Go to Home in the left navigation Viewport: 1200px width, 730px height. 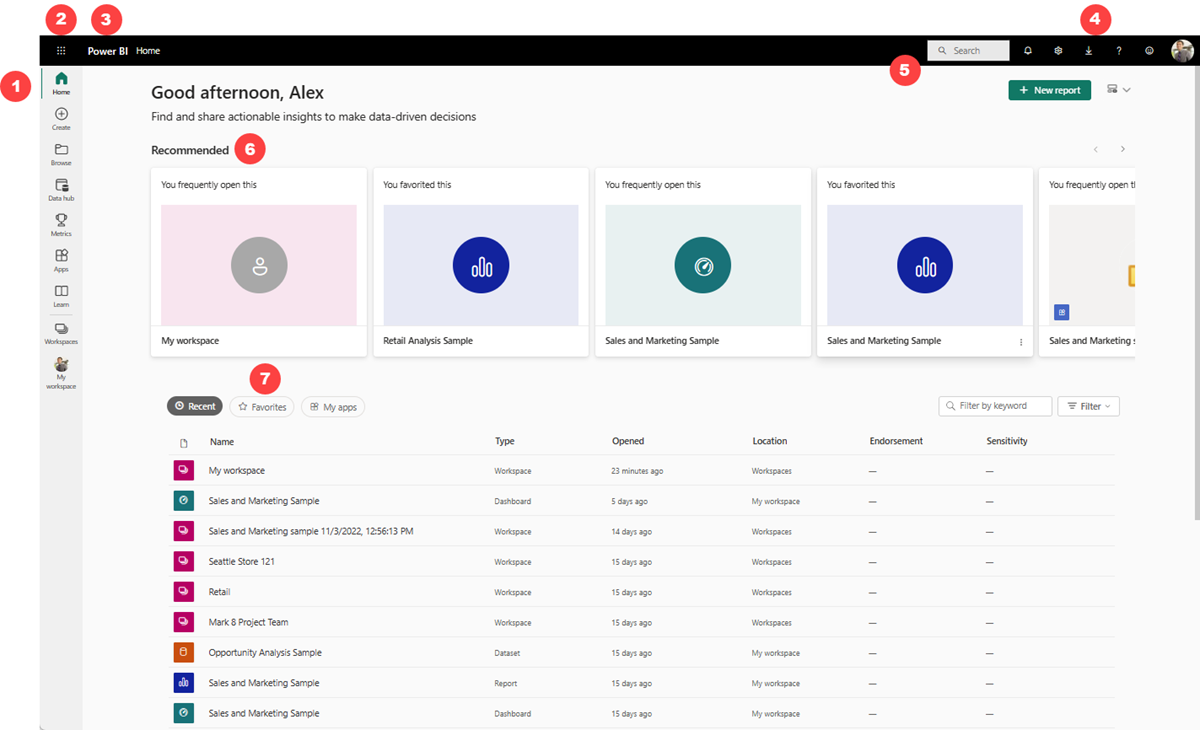pyautogui.click(x=61, y=83)
